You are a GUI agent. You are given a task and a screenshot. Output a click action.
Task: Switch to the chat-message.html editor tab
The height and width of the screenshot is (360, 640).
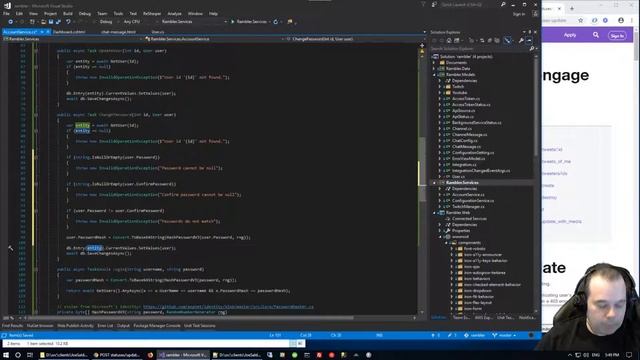[x=118, y=32]
